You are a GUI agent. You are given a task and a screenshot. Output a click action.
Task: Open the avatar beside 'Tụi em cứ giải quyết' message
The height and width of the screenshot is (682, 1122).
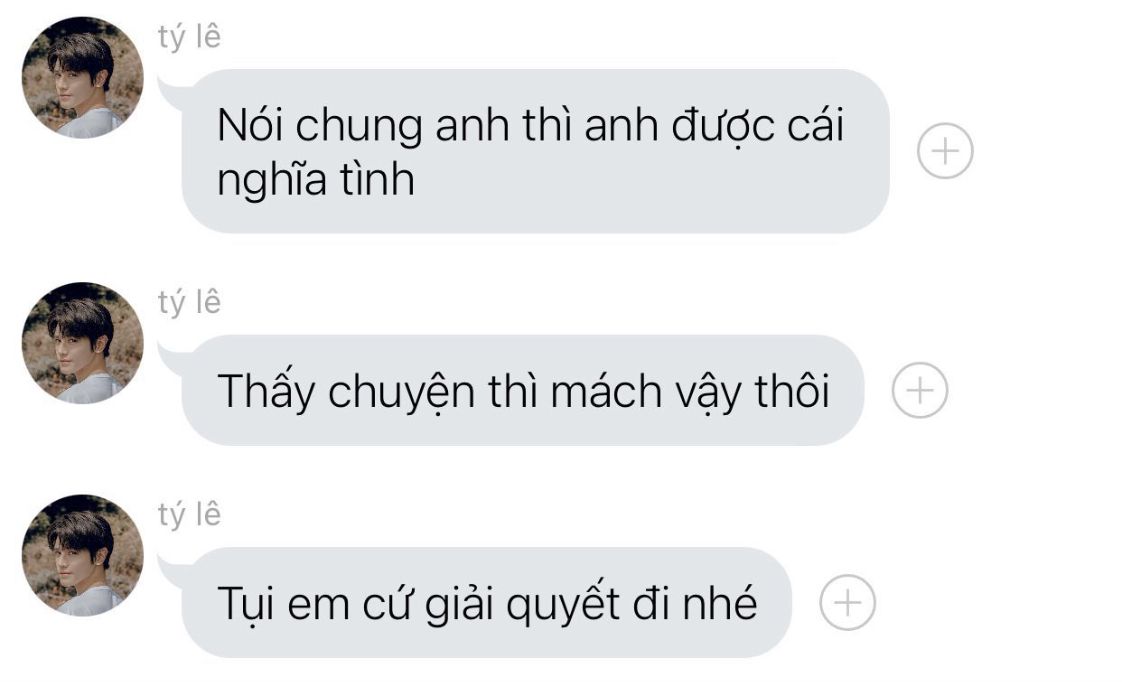(x=83, y=555)
